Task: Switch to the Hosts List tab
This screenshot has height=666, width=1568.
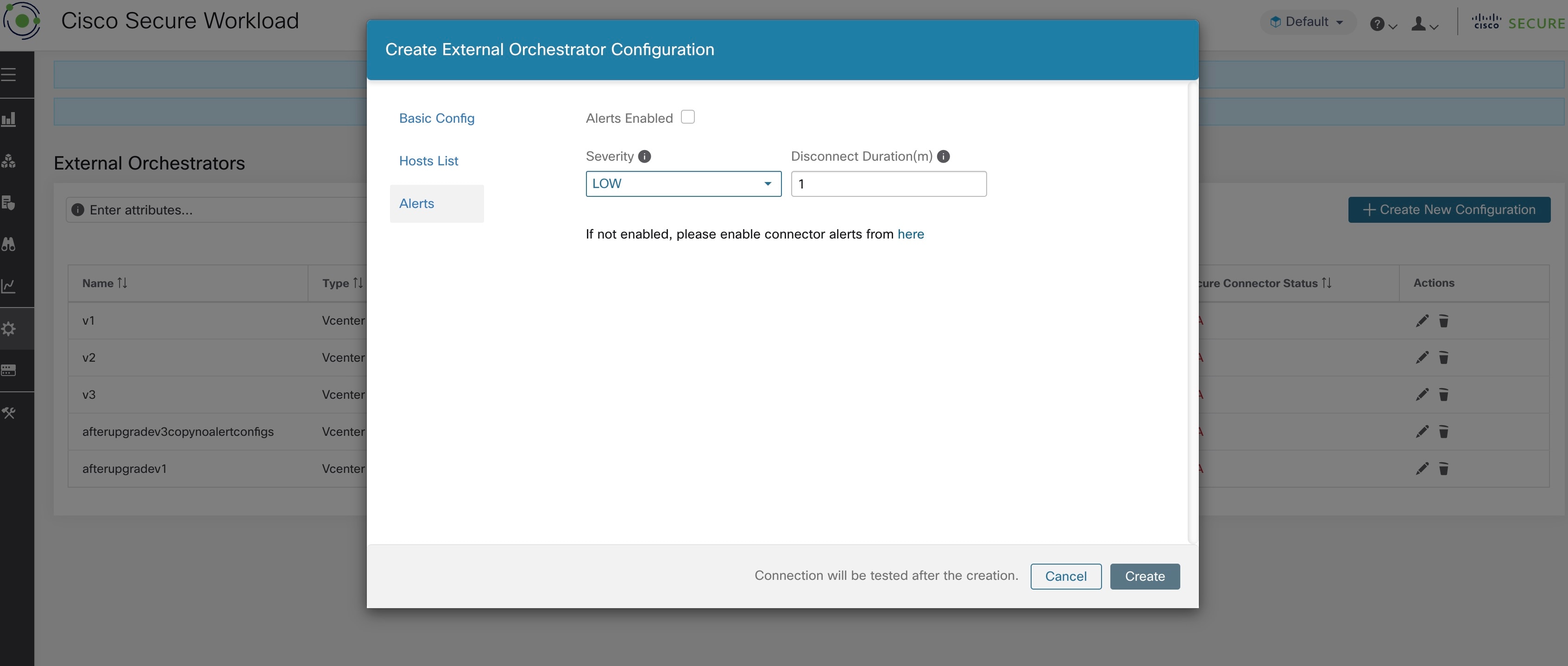Action: pyautogui.click(x=428, y=161)
